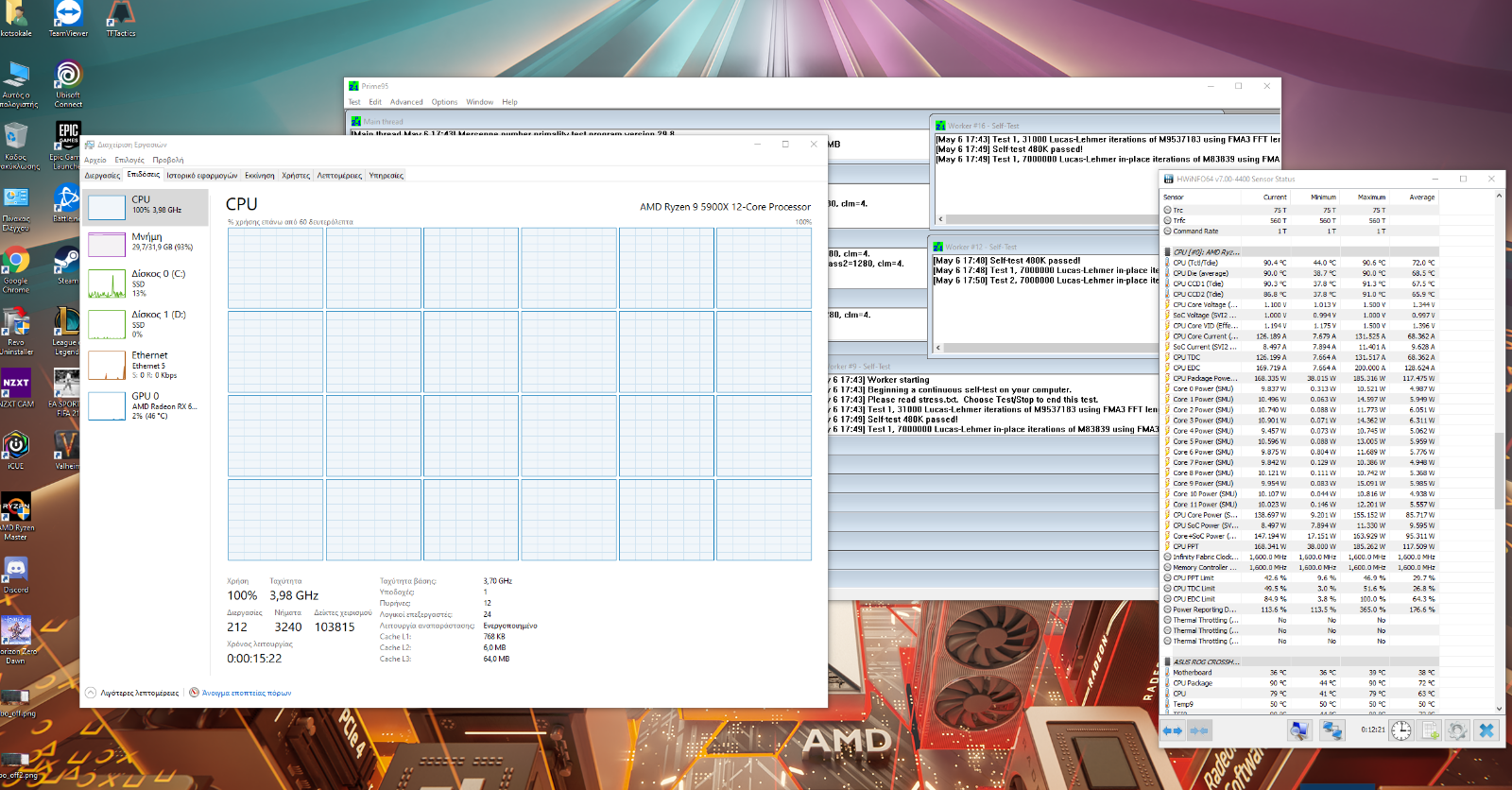
Task: Open TFTactics desktop shortcut
Action: [121, 17]
